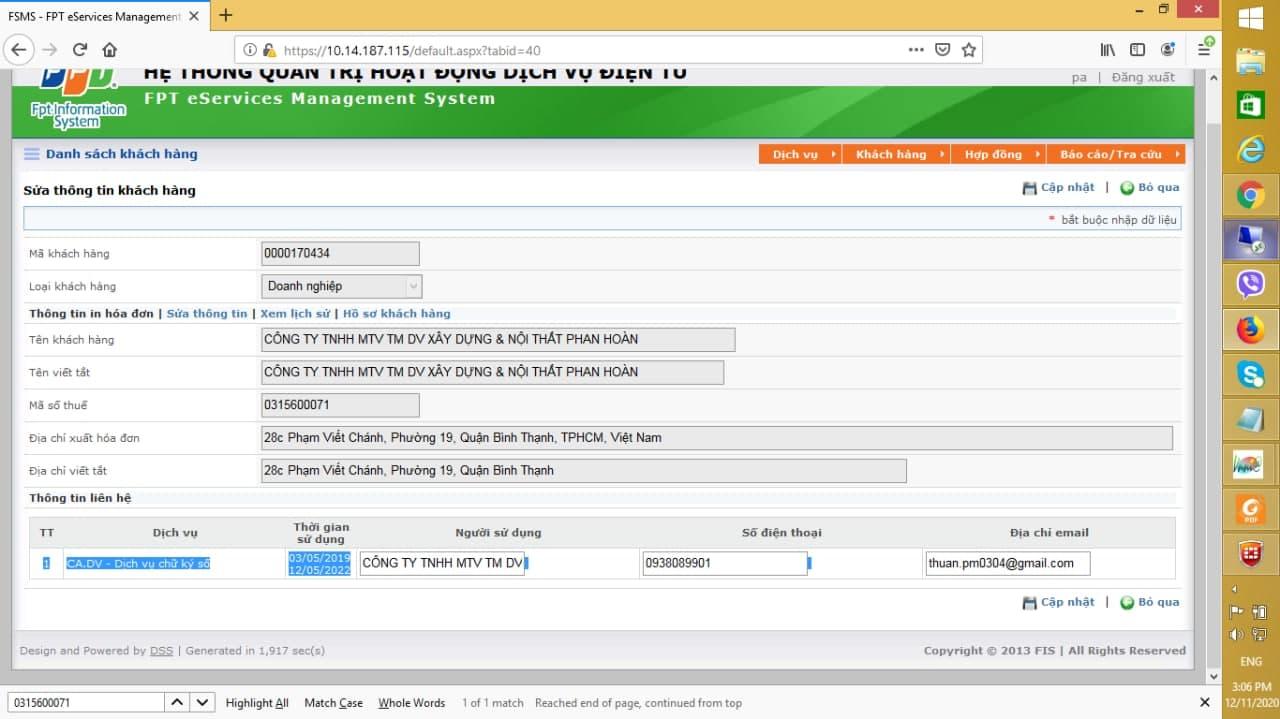Save page to Pocket
1280x719 pixels.
coord(942,49)
